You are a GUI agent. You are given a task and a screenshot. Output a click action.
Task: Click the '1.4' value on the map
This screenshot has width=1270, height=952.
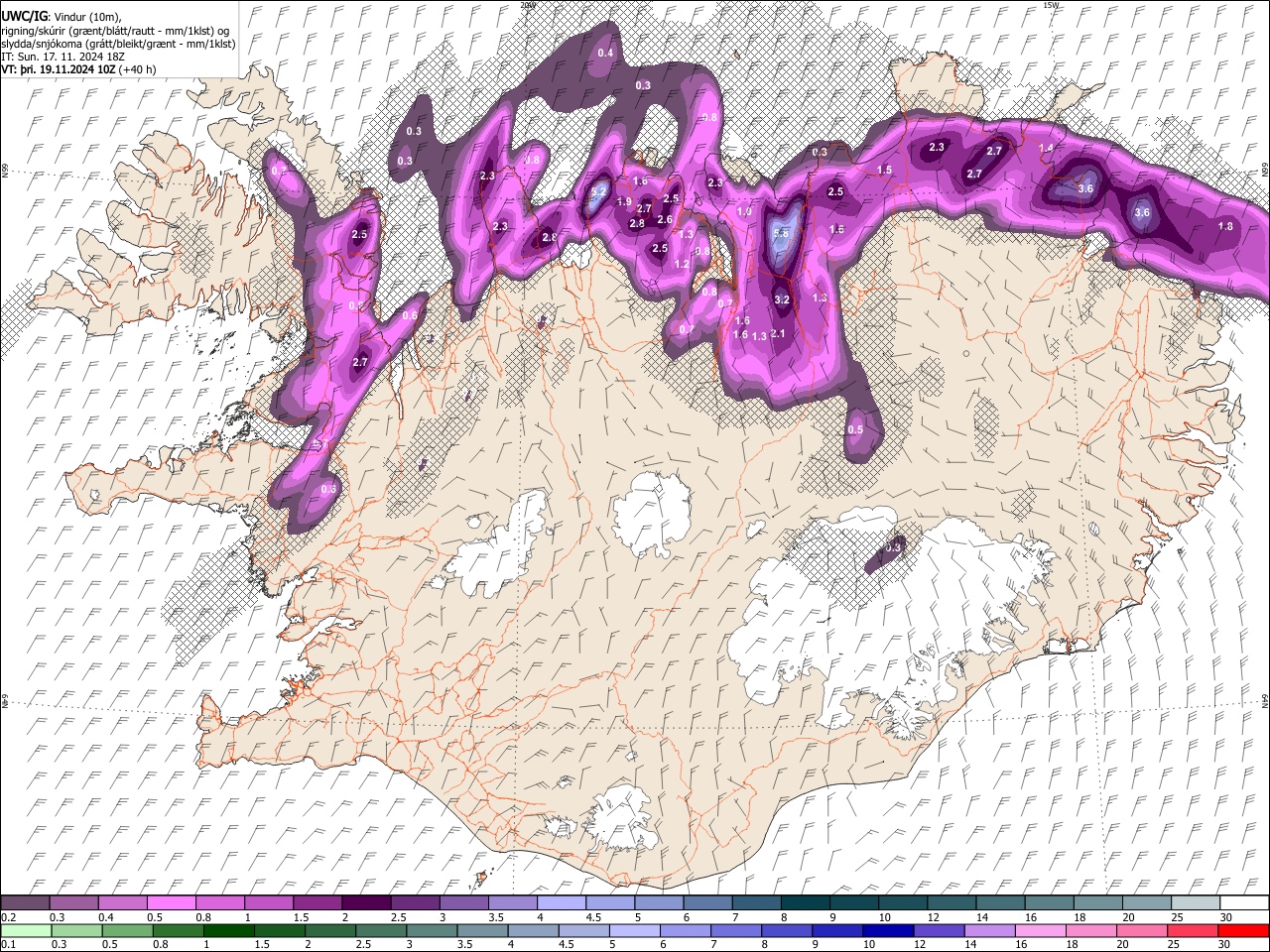pos(1046,148)
